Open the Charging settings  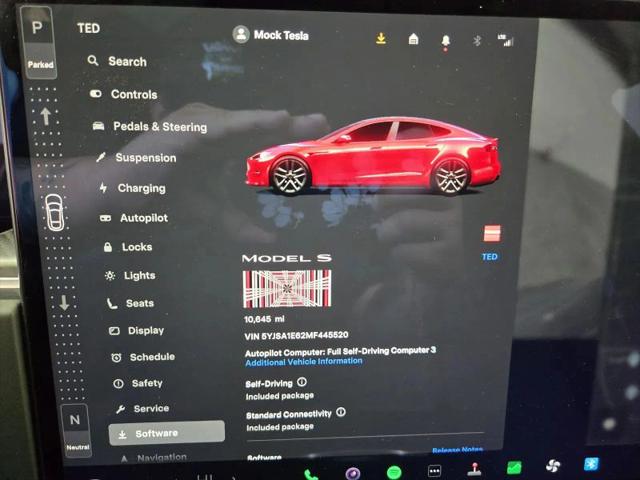133,188
